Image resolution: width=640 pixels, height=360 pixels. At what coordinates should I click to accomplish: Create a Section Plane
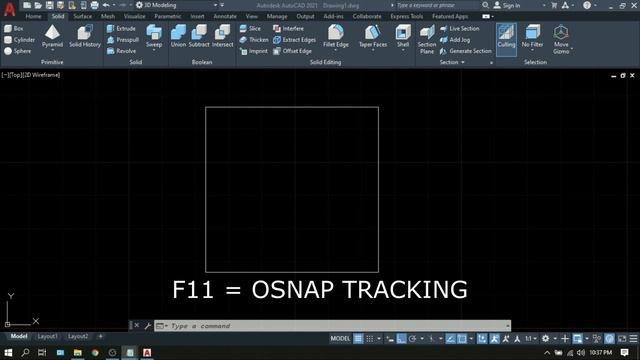click(427, 39)
